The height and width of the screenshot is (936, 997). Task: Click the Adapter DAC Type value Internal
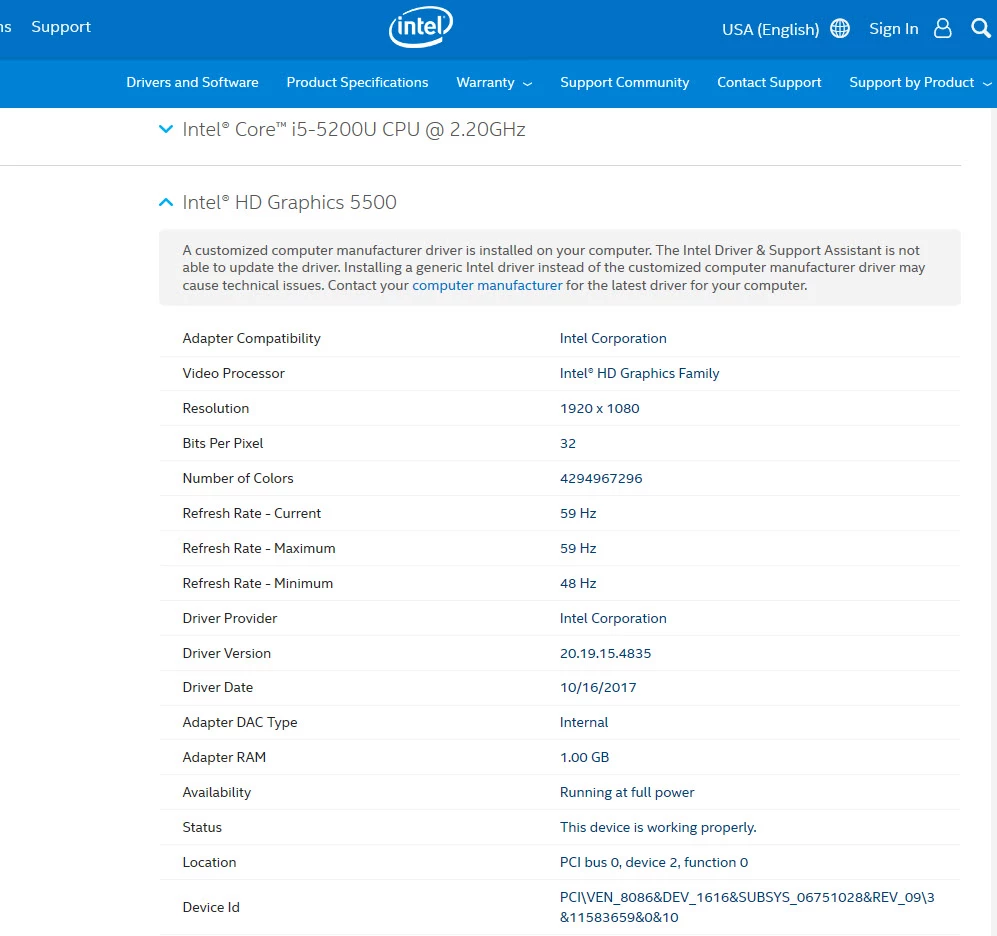[584, 722]
